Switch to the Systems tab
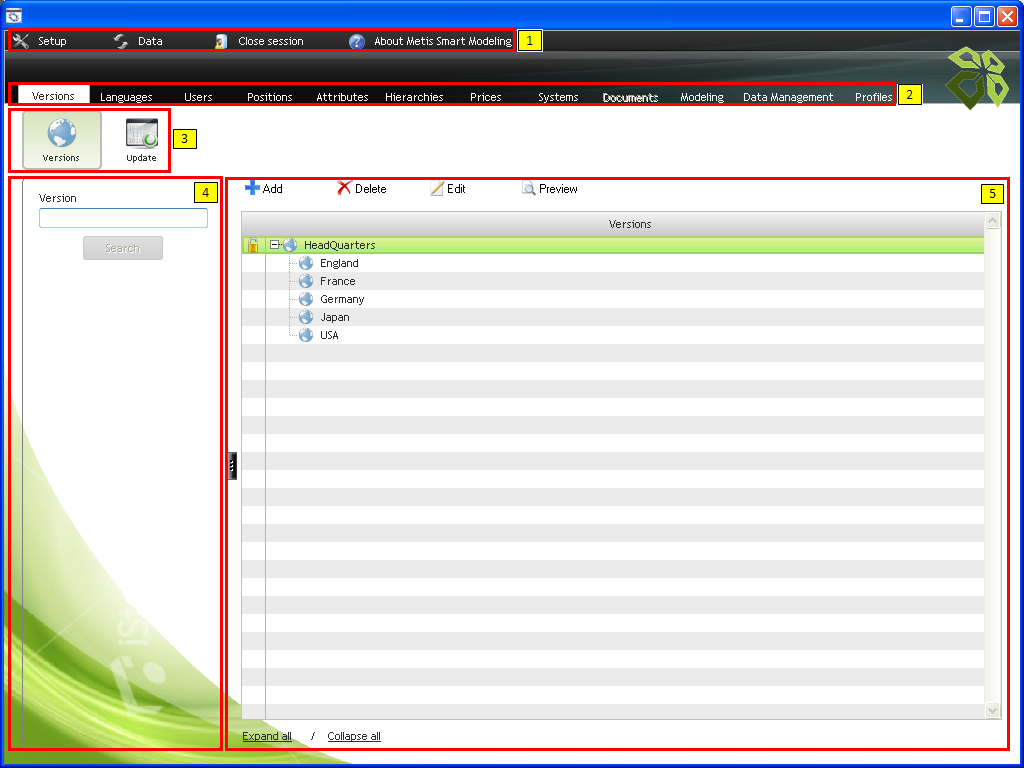Image resolution: width=1024 pixels, height=768 pixels. 558,97
